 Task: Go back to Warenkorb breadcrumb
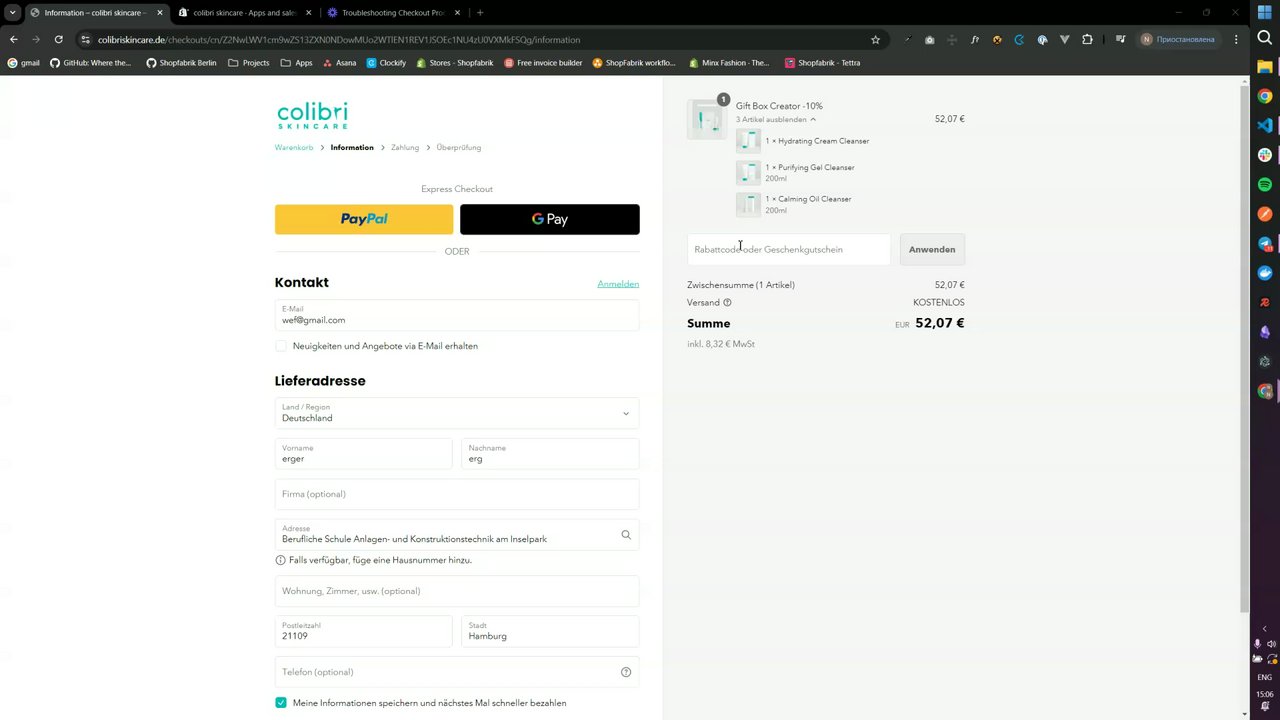[x=294, y=147]
